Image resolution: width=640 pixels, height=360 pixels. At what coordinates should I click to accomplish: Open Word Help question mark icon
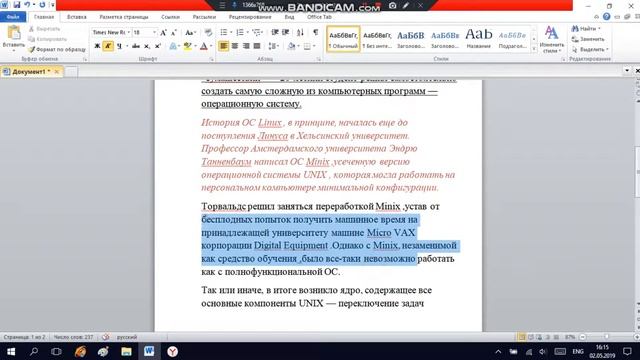coord(607,17)
